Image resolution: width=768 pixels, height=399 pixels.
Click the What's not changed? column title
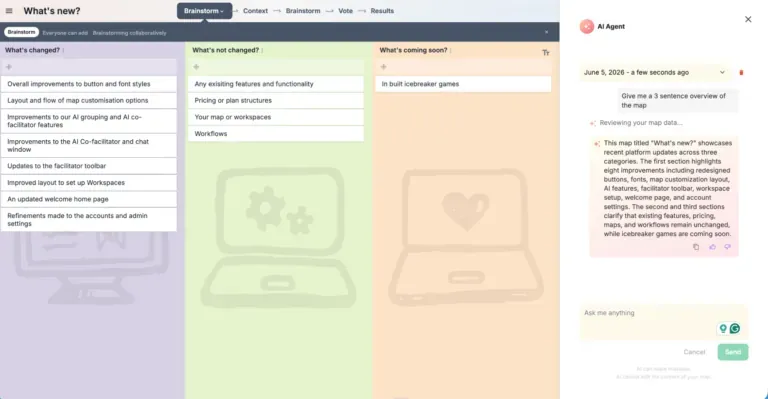pos(225,50)
